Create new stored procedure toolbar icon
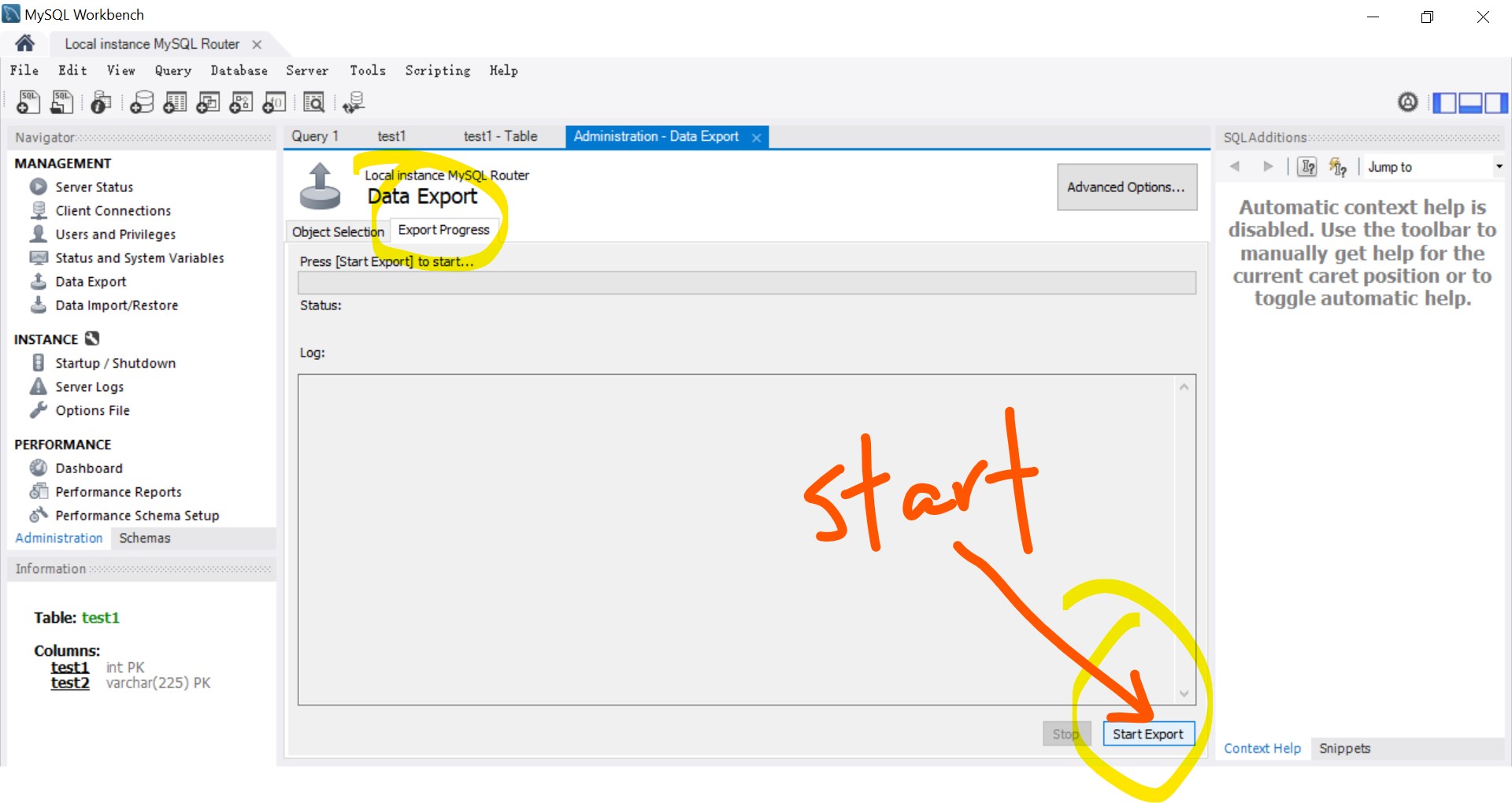1512x803 pixels. click(241, 102)
